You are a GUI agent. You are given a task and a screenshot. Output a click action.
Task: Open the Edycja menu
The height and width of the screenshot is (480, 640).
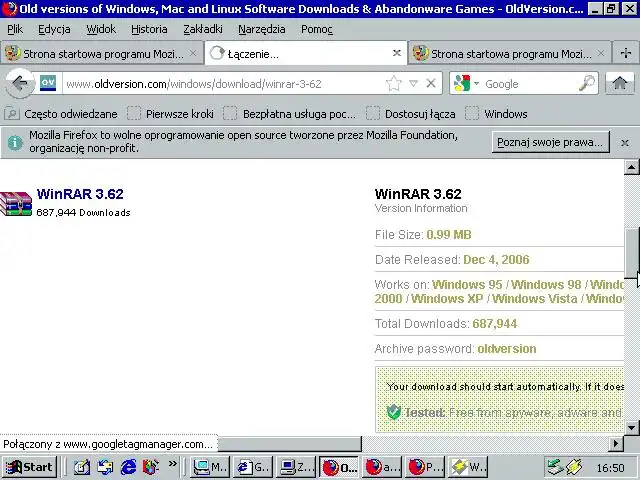click(54, 29)
